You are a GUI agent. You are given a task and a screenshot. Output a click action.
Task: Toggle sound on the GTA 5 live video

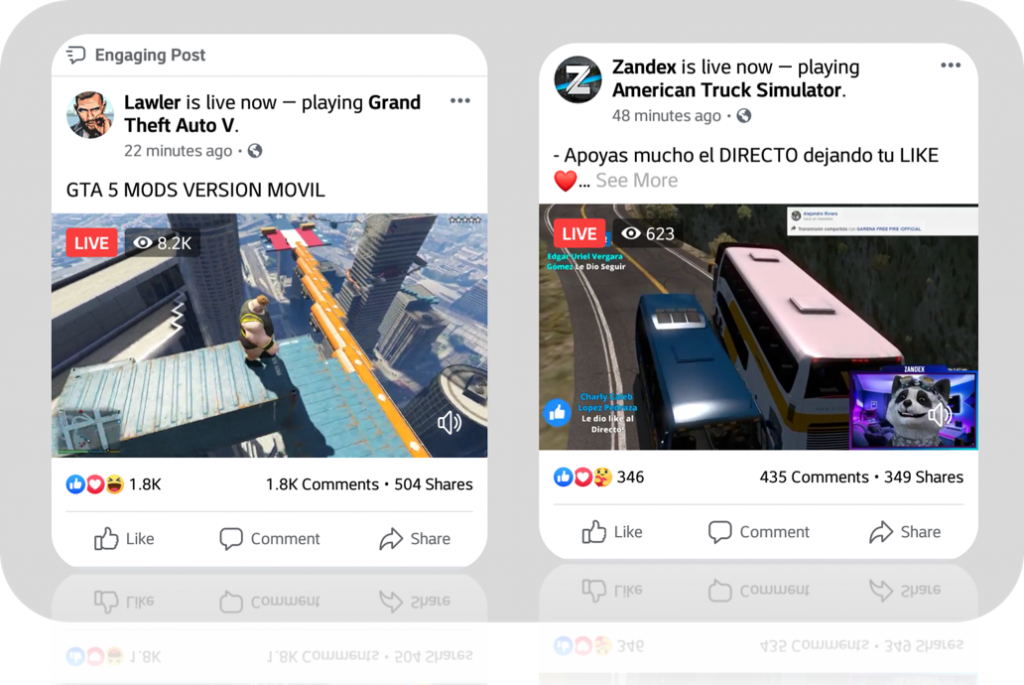[449, 422]
